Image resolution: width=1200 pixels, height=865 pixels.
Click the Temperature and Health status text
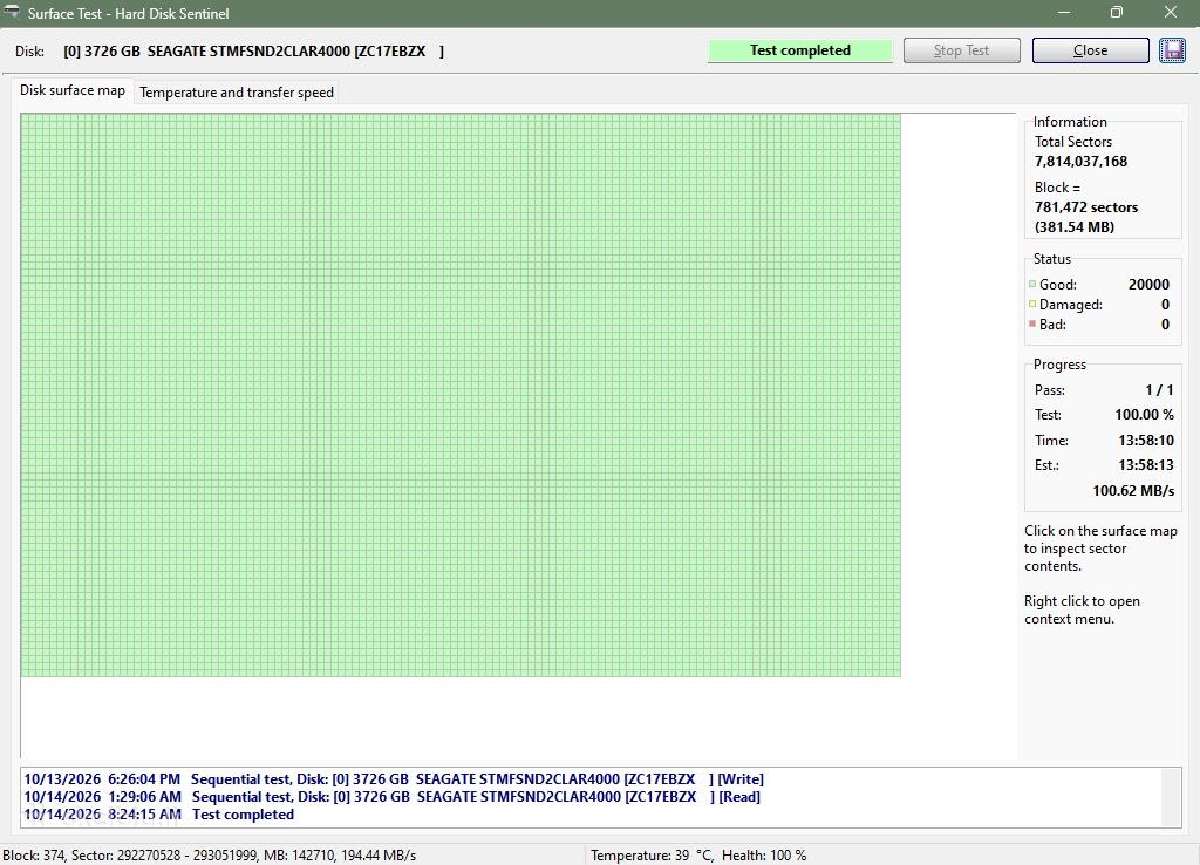[698, 855]
